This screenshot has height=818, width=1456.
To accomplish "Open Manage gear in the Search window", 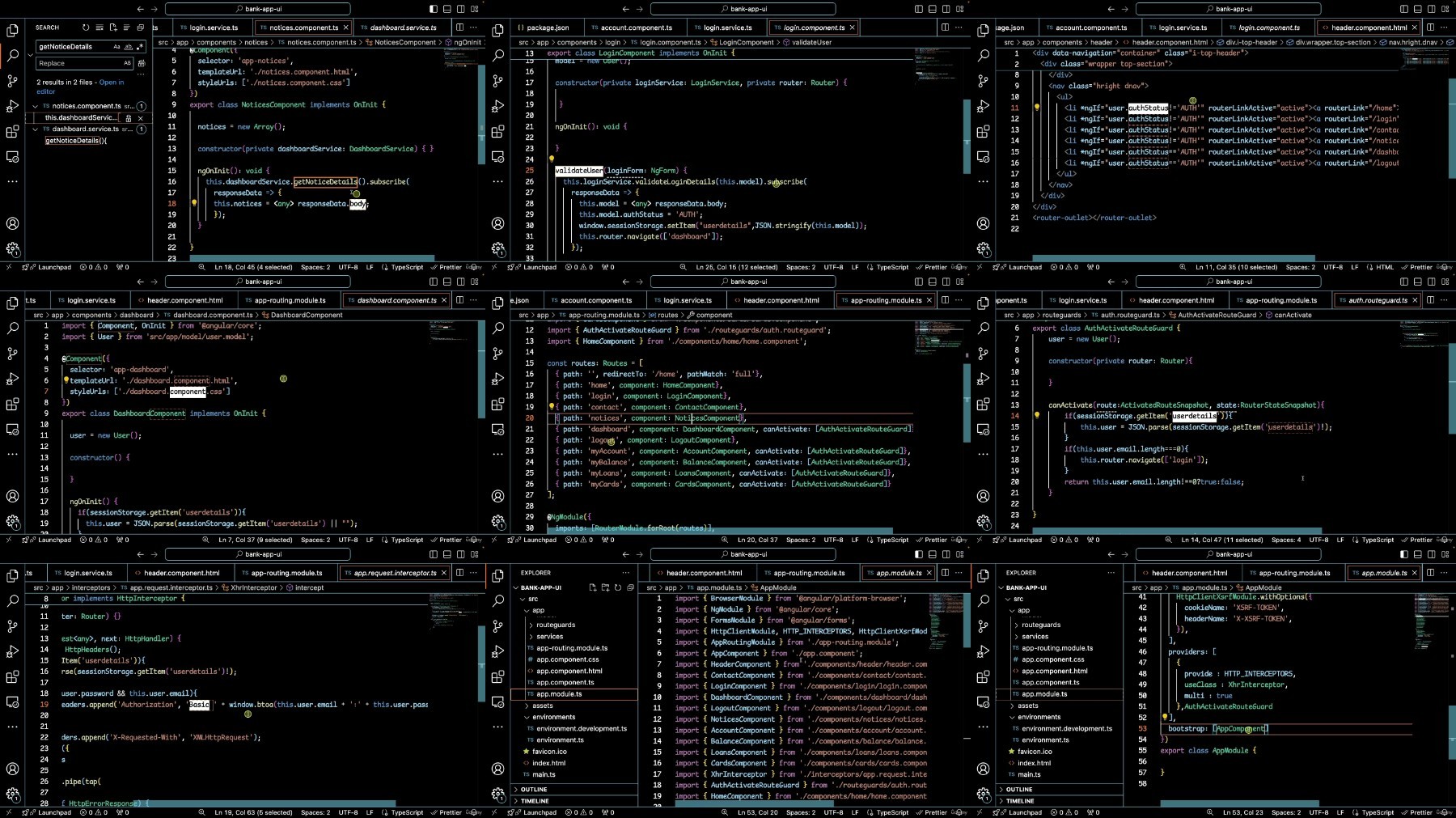I will [12, 248].
